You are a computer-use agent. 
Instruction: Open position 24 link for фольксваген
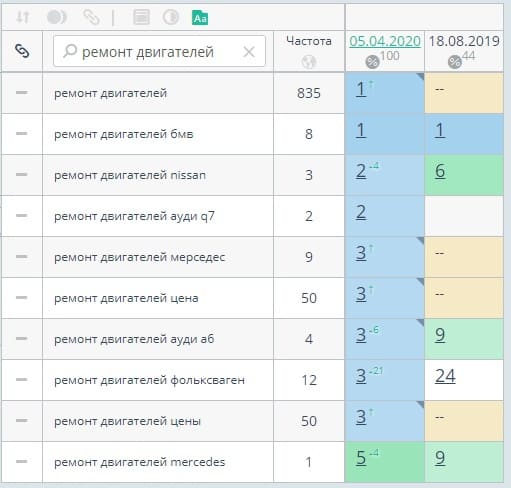click(x=445, y=377)
